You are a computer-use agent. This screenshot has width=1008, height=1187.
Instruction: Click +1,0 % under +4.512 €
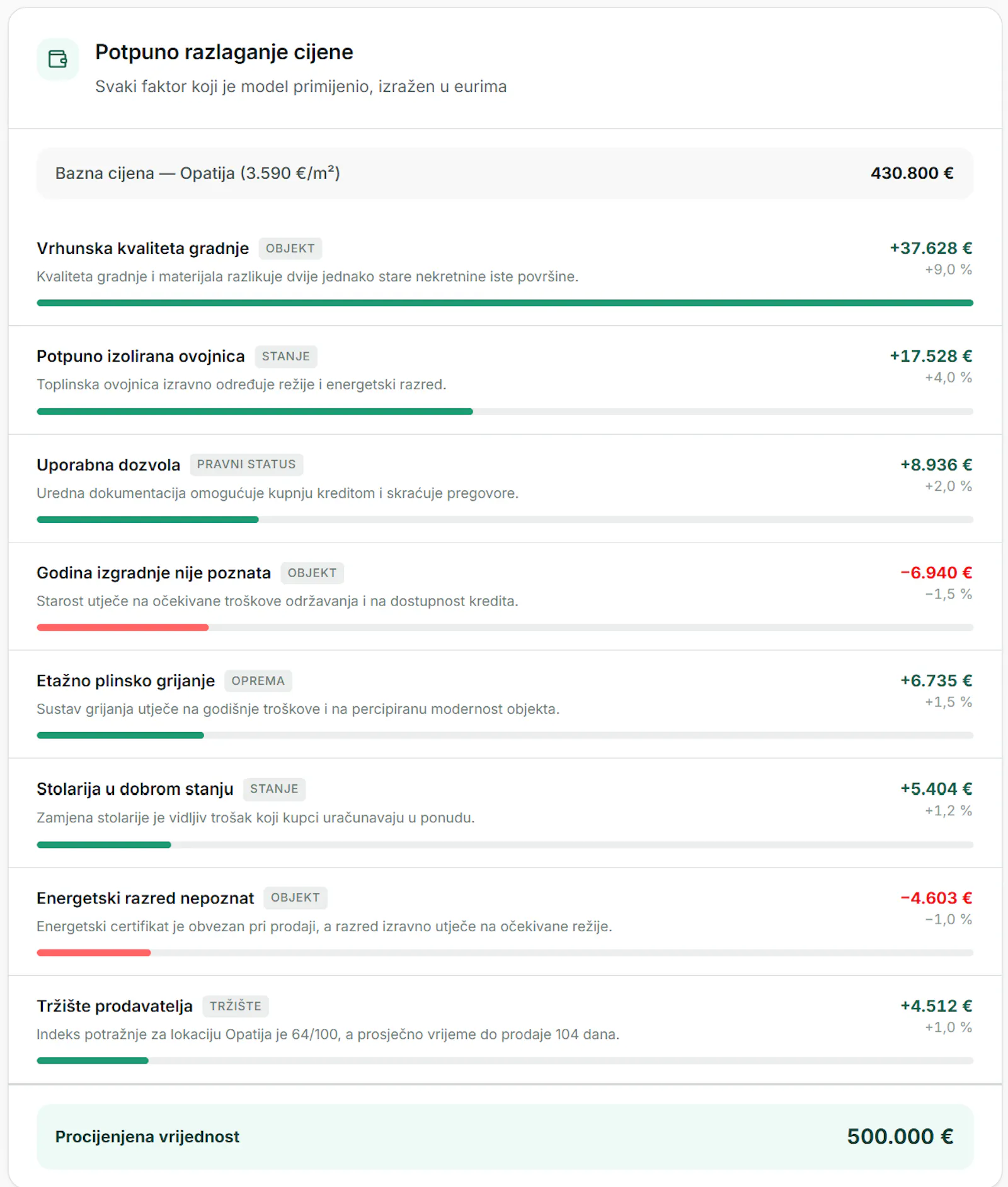[x=948, y=1028]
